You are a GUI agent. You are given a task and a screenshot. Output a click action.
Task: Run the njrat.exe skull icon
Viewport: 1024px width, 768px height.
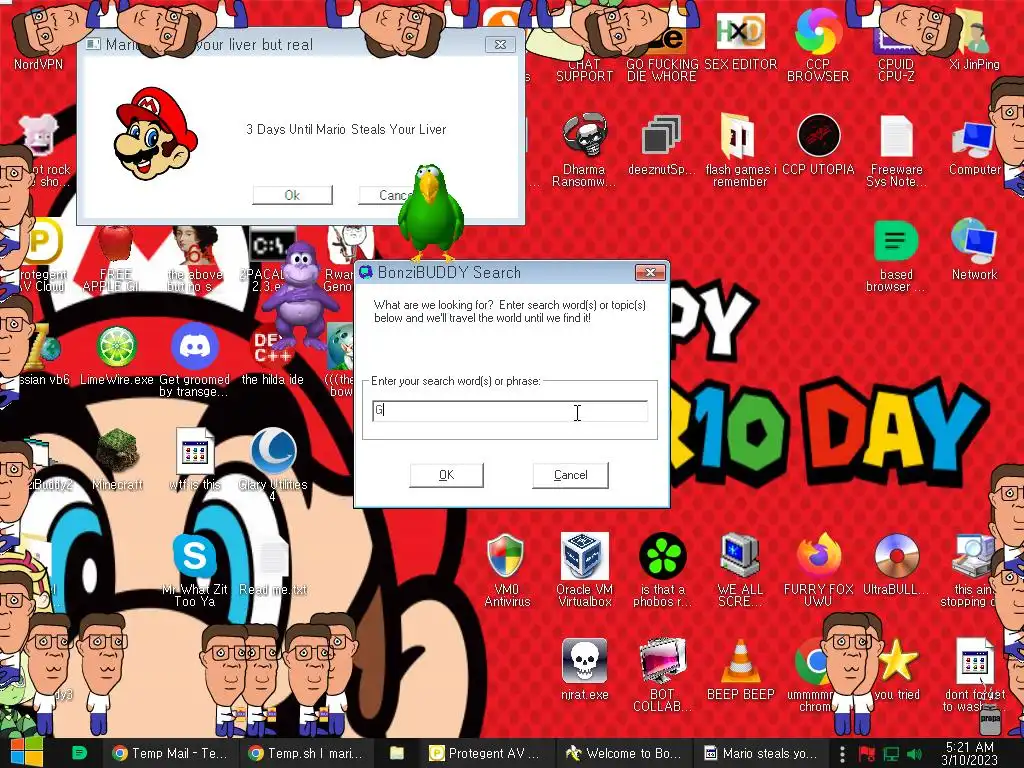(584, 671)
